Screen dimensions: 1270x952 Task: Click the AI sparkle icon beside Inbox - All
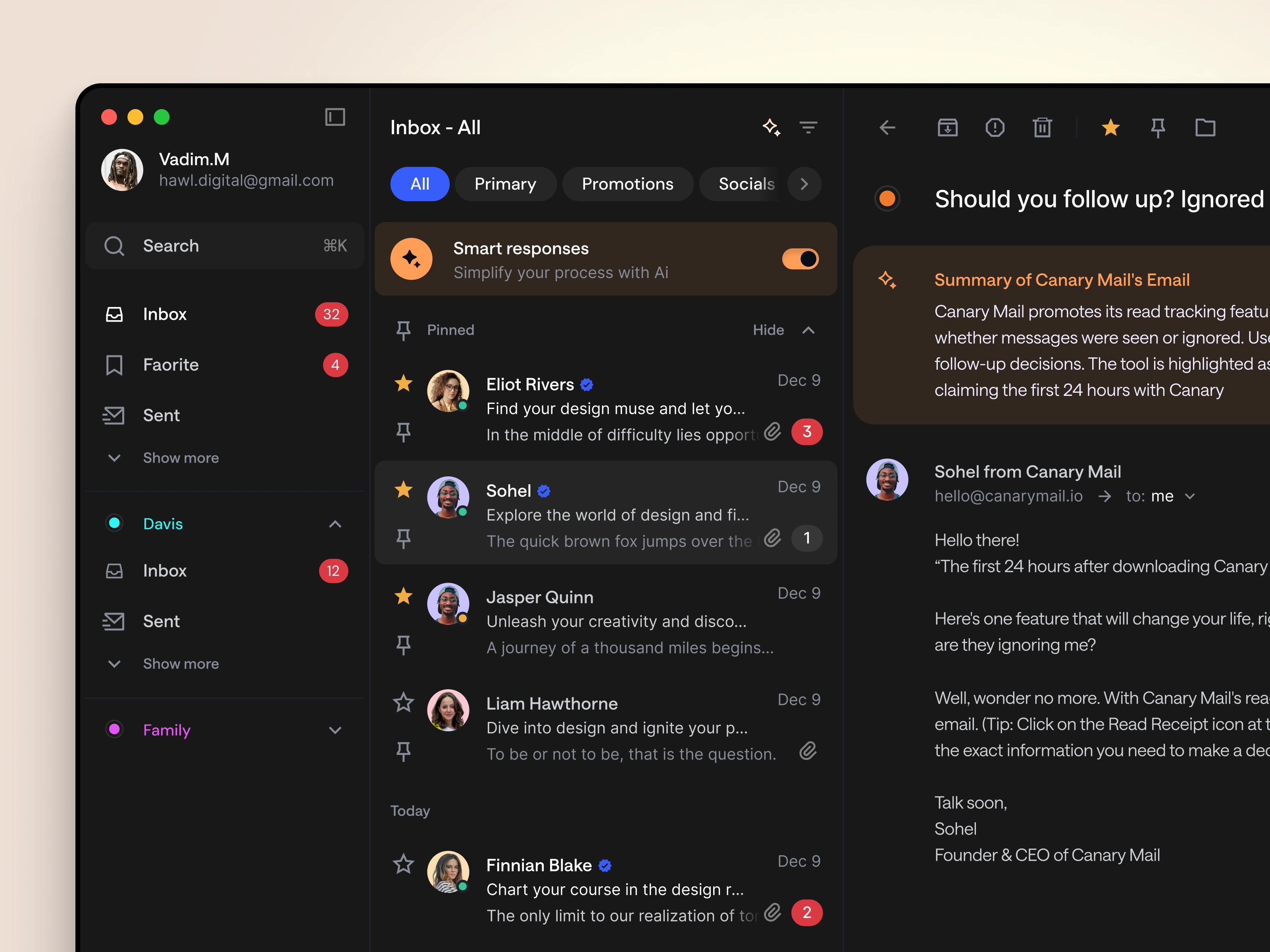771,127
